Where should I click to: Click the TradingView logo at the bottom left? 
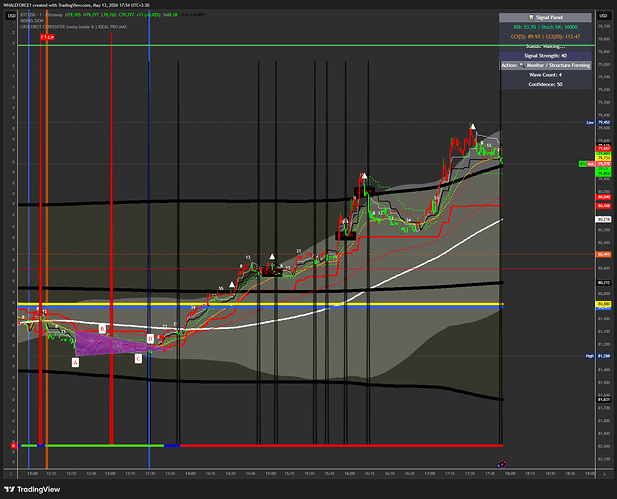(32, 490)
